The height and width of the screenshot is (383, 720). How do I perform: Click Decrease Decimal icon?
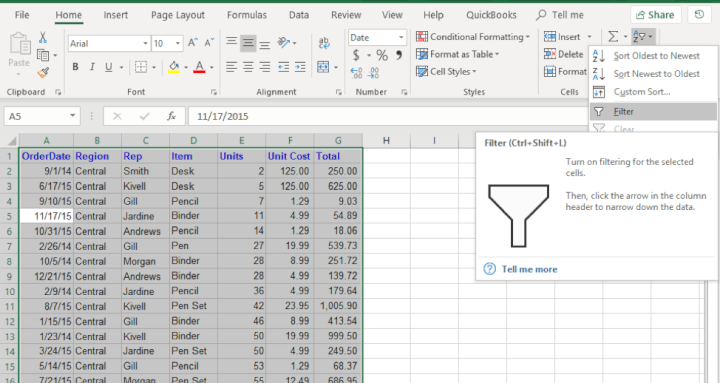374,73
